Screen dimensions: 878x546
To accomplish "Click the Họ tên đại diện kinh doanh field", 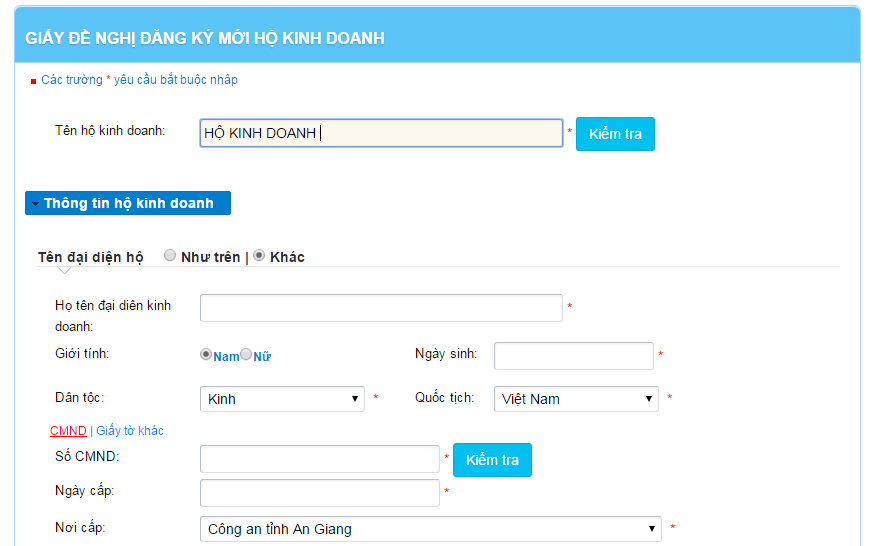I will click(x=381, y=308).
